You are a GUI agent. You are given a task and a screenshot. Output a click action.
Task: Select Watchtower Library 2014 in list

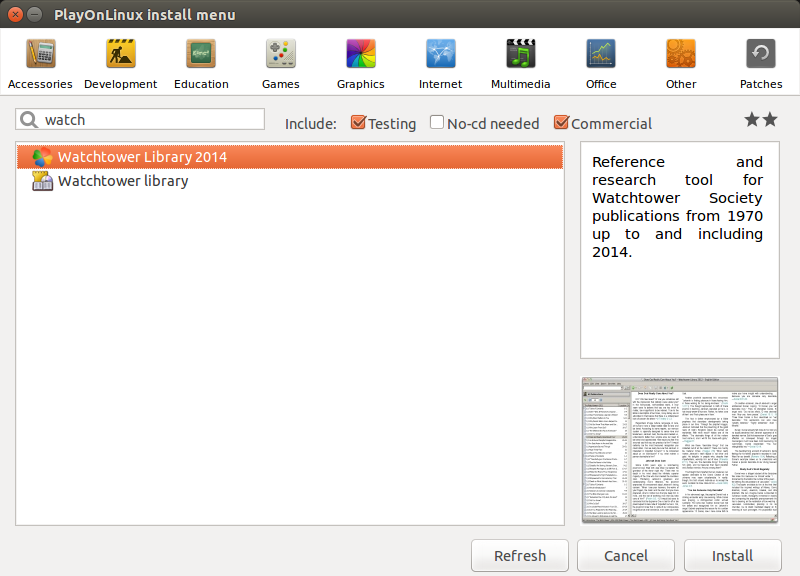[x=142, y=157]
